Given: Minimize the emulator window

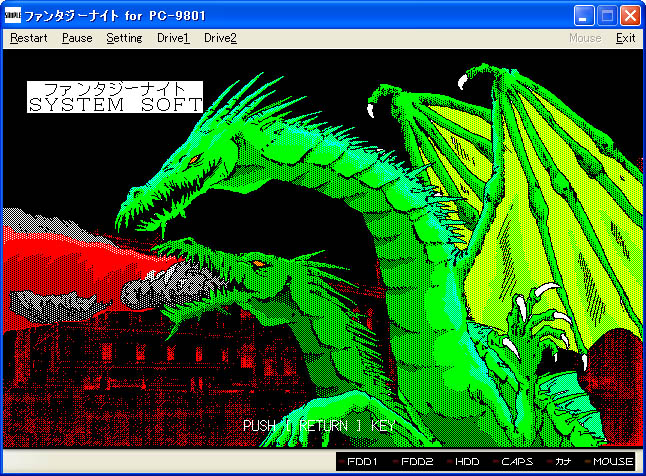Looking at the screenshot, I should (584, 16).
